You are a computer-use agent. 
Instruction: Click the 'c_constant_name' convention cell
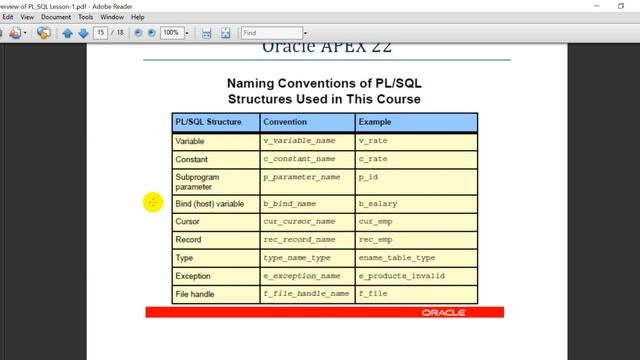tap(307, 160)
